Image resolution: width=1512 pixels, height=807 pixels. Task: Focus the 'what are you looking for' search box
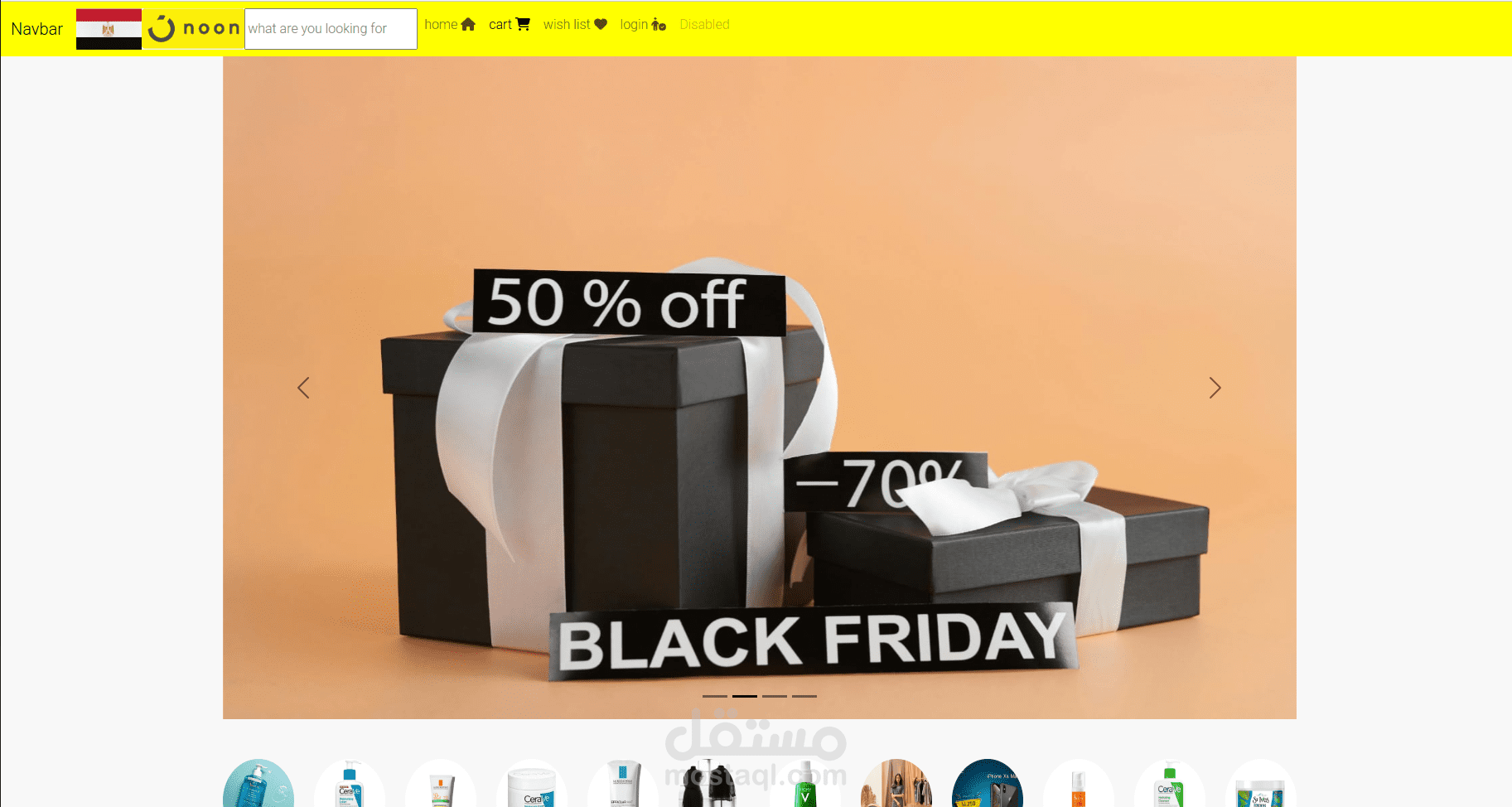pyautogui.click(x=331, y=29)
